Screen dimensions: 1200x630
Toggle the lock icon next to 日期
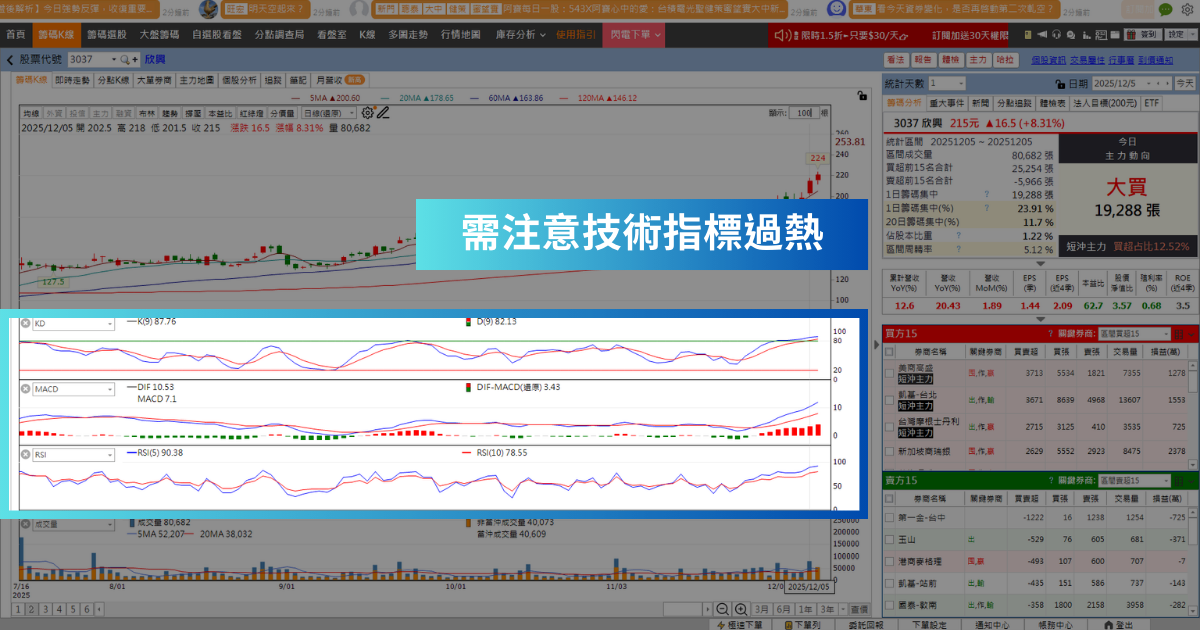pos(1060,84)
